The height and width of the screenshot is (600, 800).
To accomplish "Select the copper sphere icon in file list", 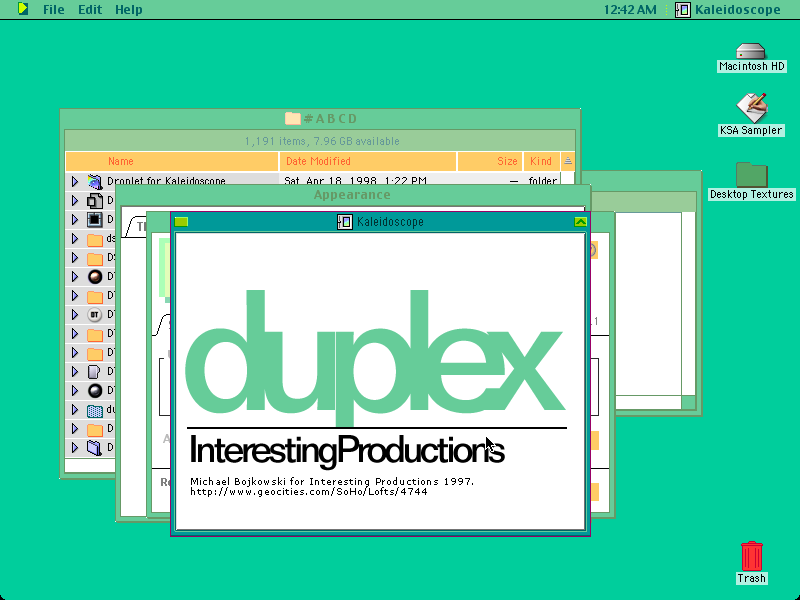I will (95, 277).
